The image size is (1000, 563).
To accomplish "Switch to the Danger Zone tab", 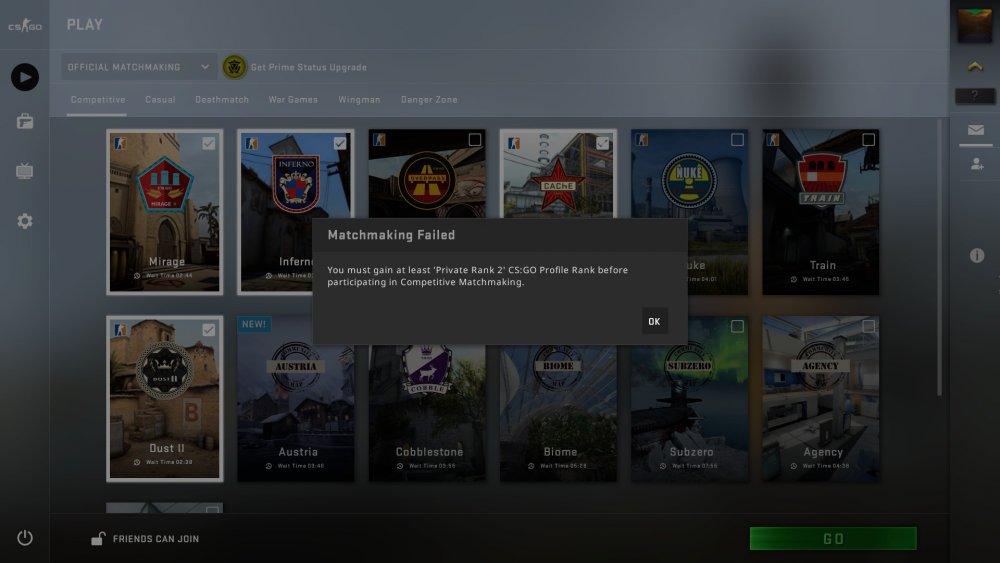I will pyautogui.click(x=429, y=99).
